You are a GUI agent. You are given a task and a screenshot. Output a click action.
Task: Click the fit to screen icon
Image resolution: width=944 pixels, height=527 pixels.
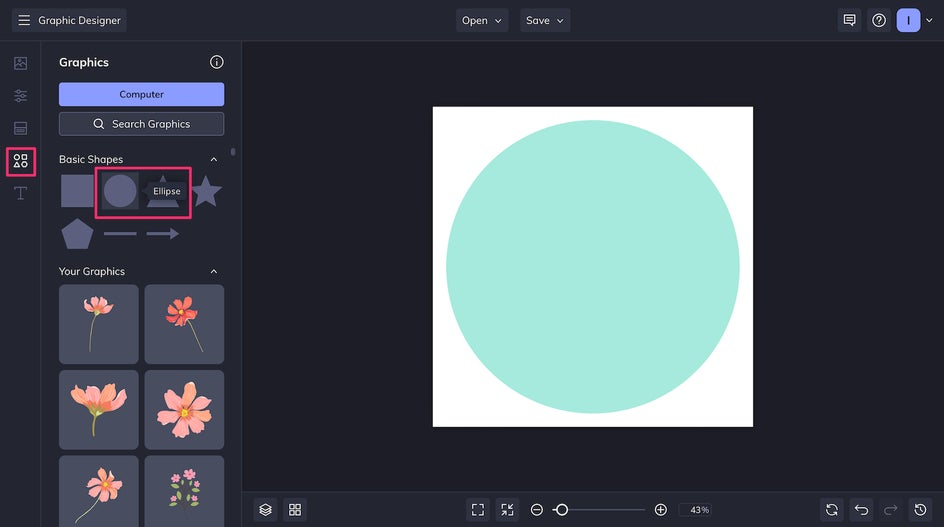[x=478, y=510]
